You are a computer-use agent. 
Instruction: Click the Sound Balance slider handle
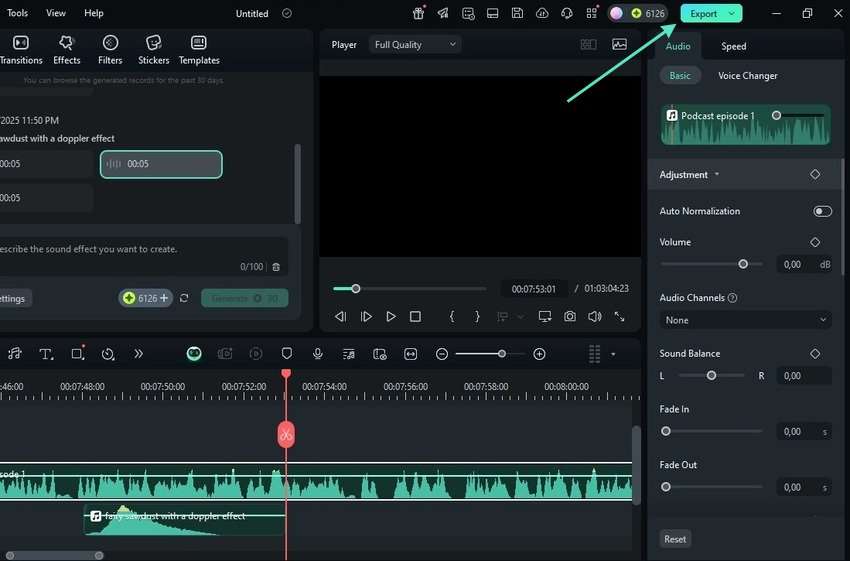(711, 376)
